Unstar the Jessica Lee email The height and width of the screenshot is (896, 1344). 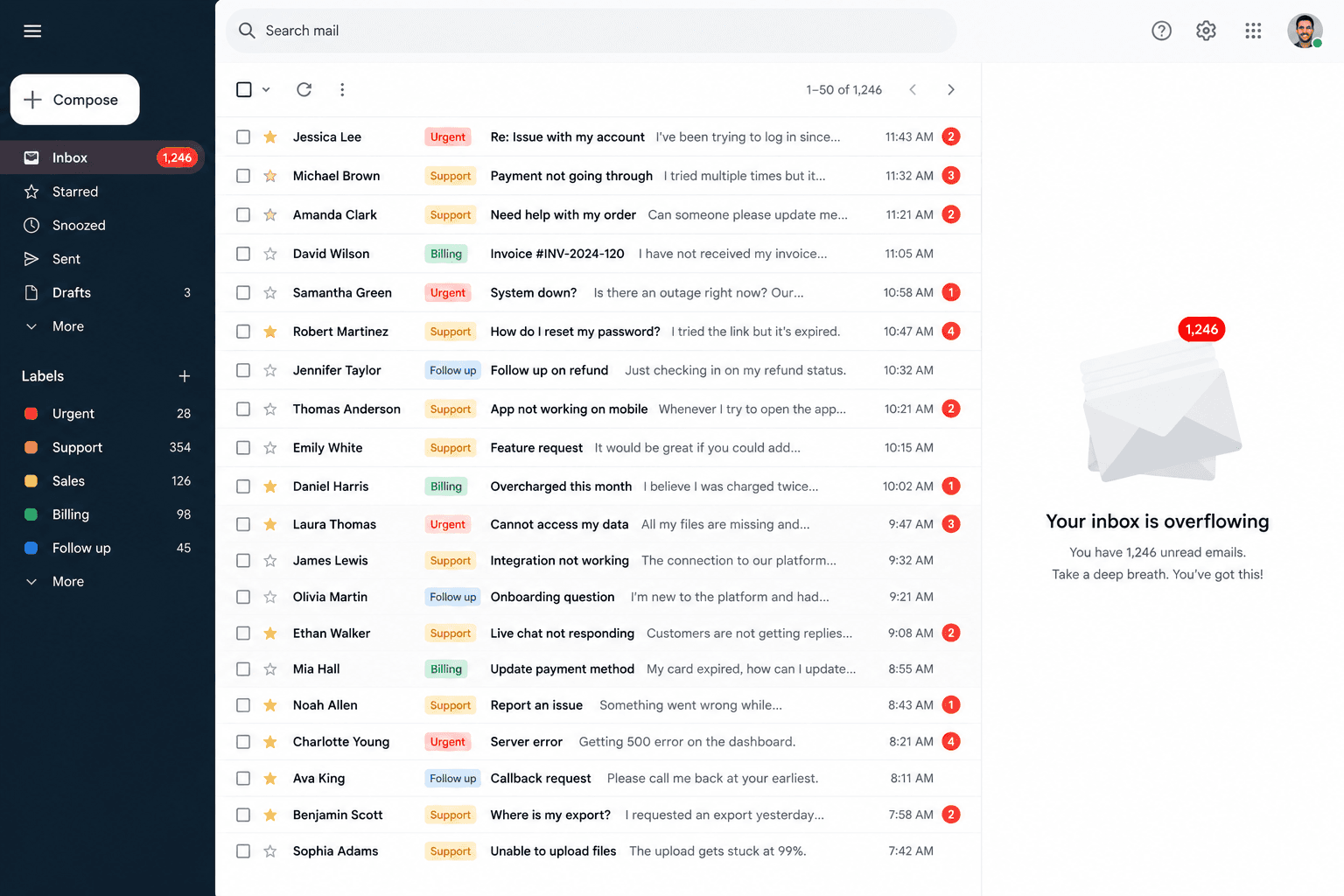coord(270,136)
